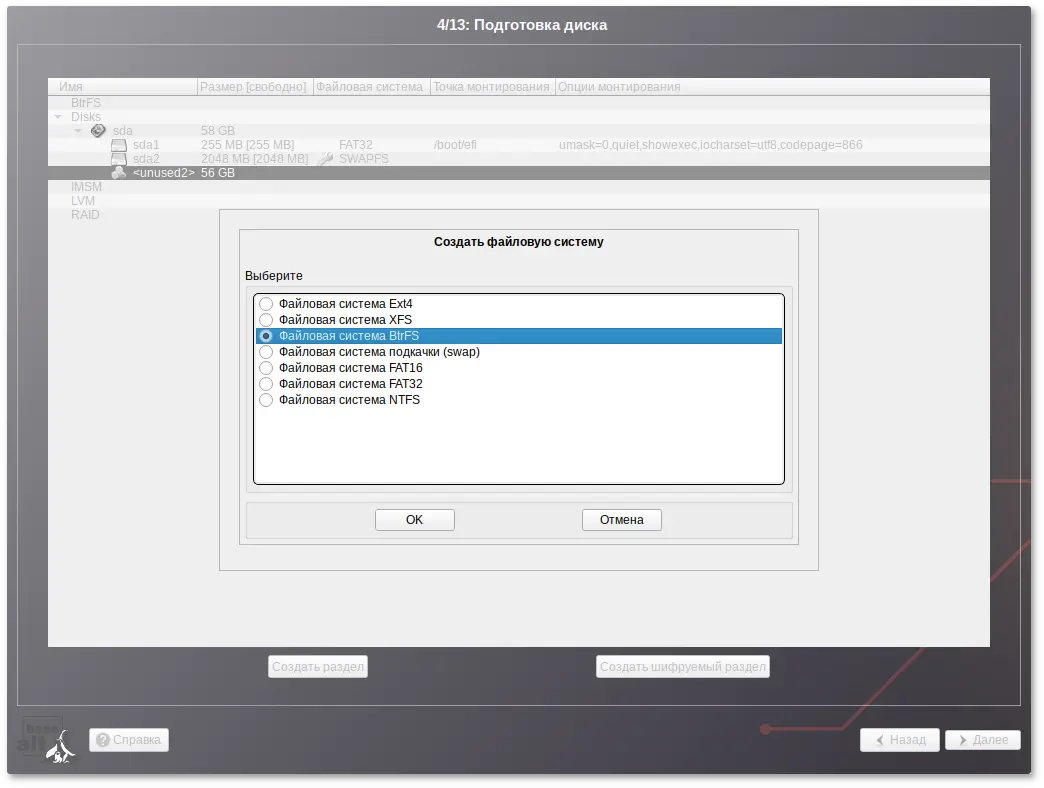Select the BtrFS tree item
The width and height of the screenshot is (1044, 788).
[86, 103]
